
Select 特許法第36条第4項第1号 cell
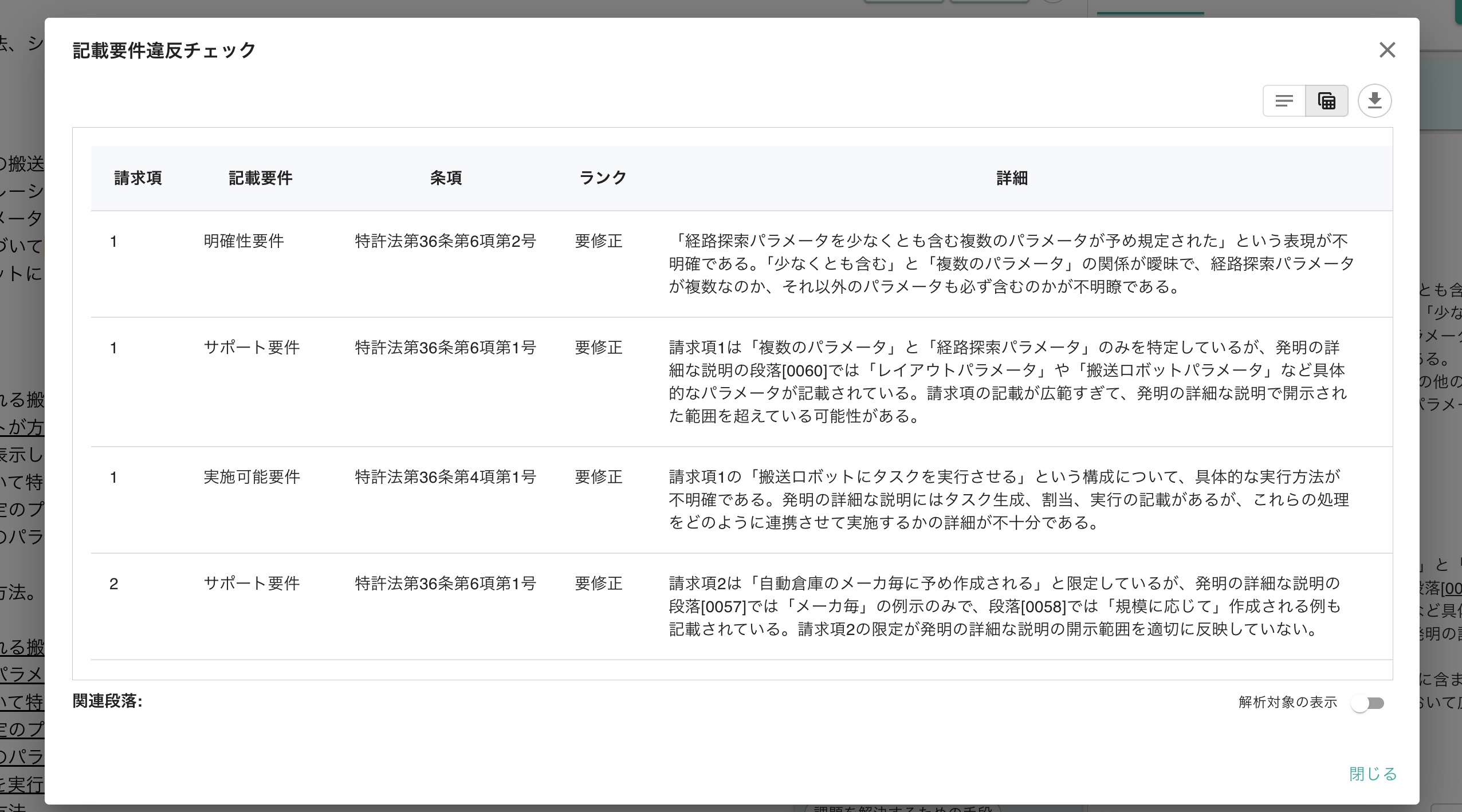click(445, 477)
